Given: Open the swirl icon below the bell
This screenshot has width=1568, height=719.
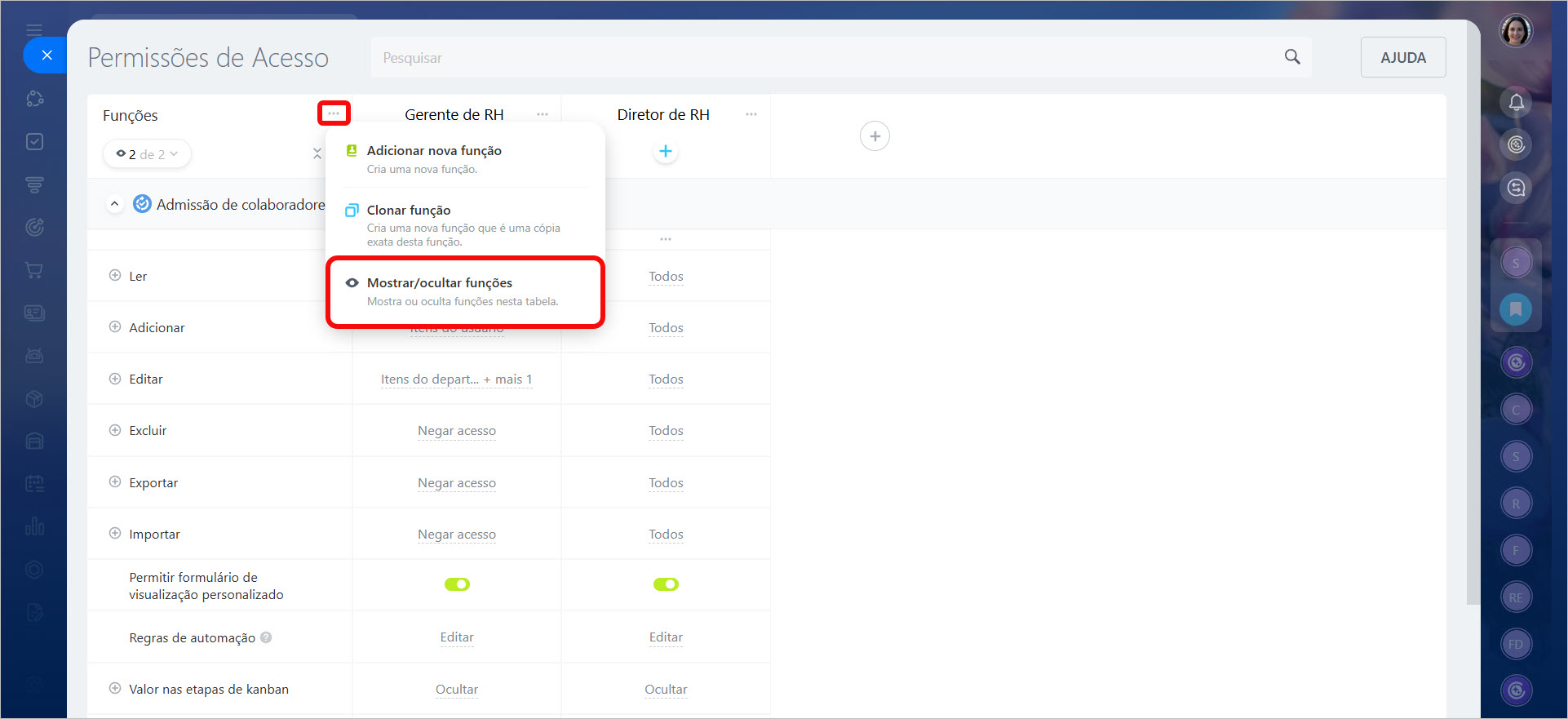Looking at the screenshot, I should tap(1516, 144).
